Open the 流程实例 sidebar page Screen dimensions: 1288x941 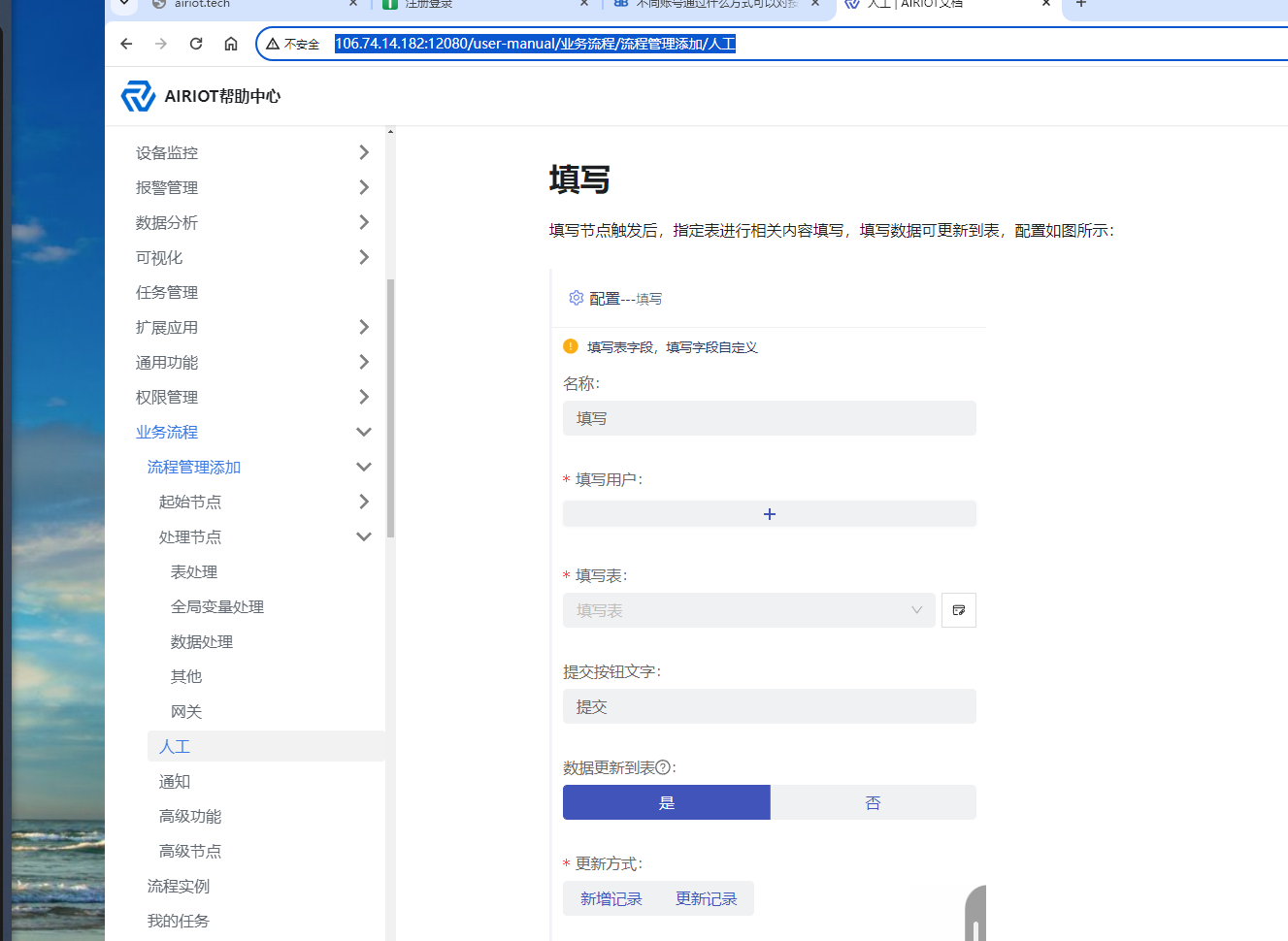(179, 886)
